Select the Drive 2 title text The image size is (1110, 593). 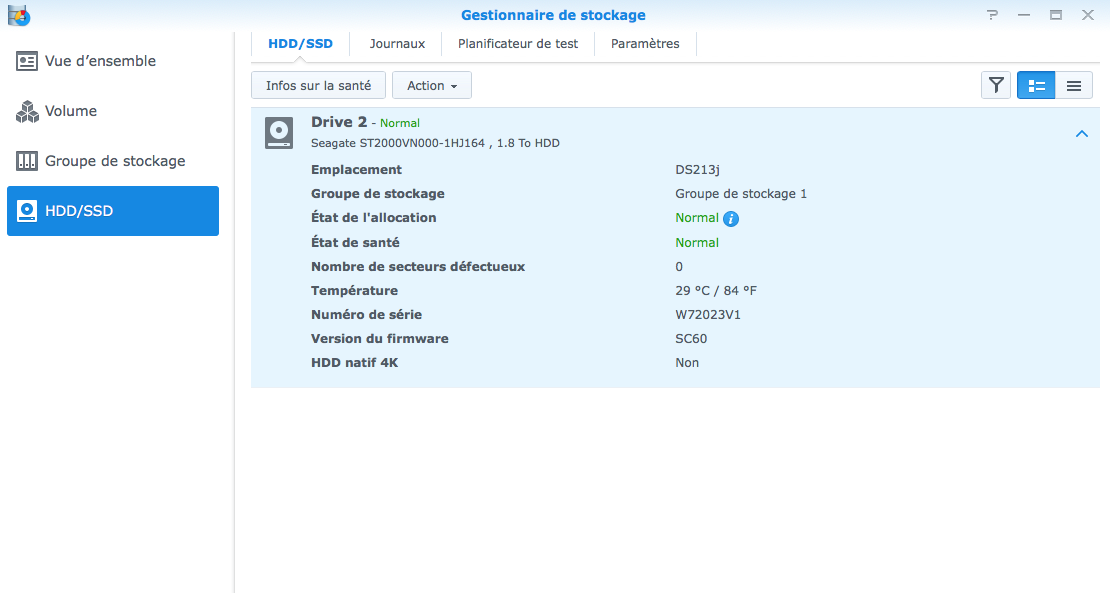(339, 122)
